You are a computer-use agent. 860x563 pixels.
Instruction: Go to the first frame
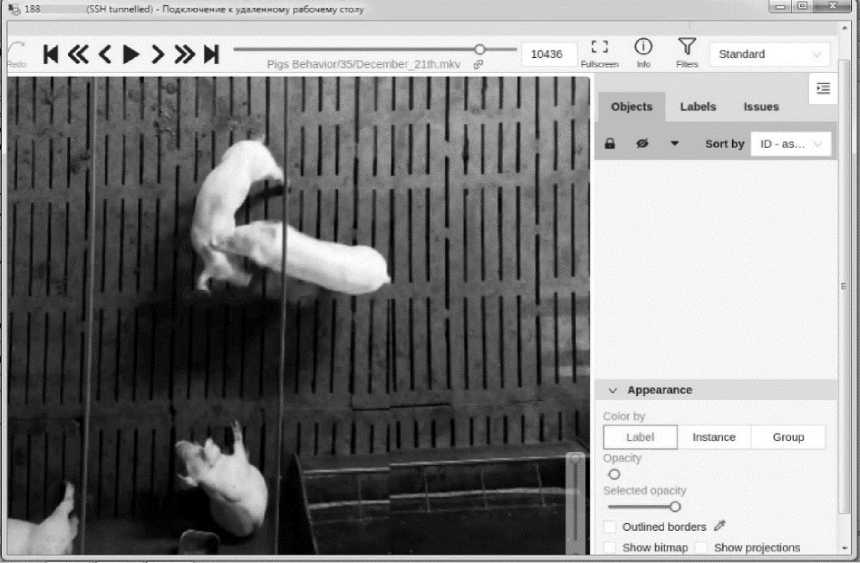[50, 54]
